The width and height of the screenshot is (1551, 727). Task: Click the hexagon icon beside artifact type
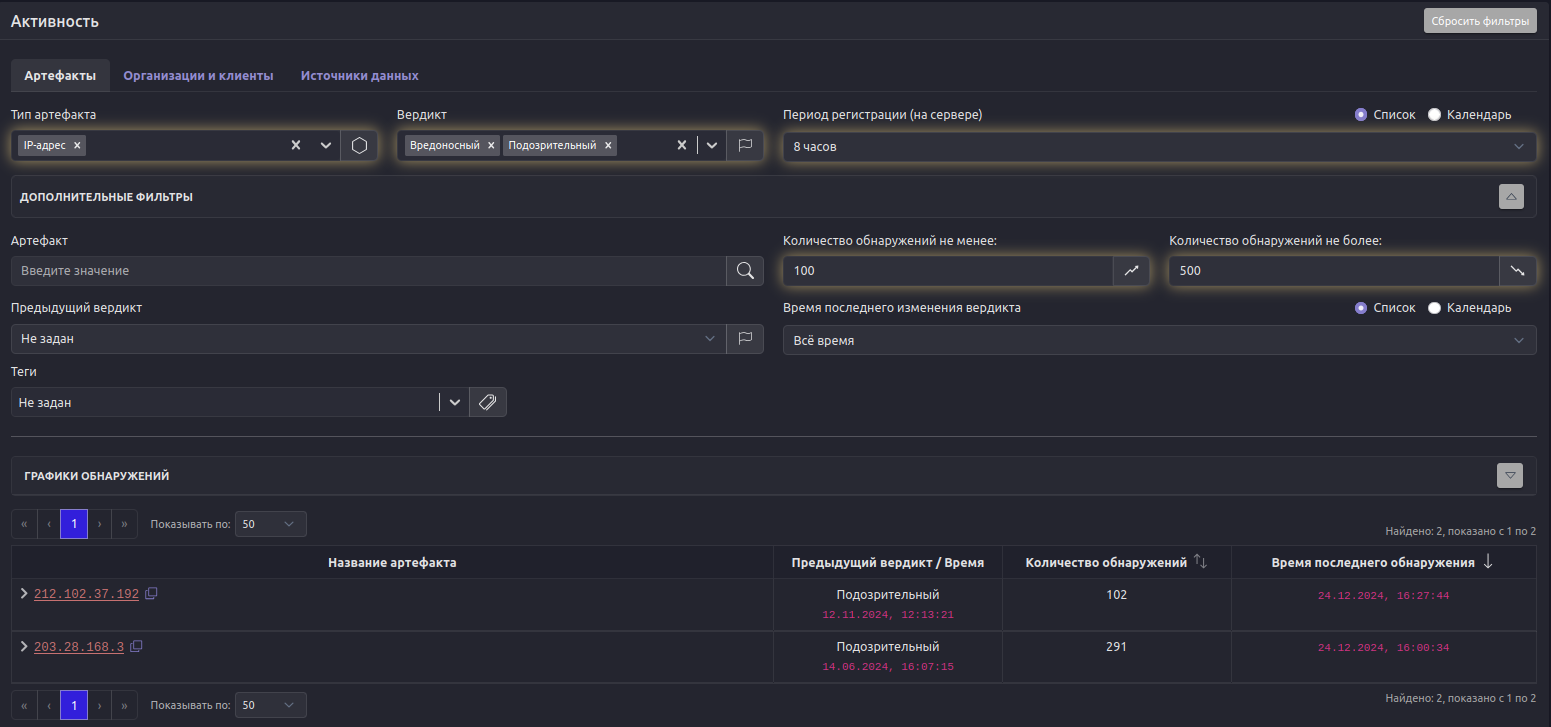click(359, 146)
